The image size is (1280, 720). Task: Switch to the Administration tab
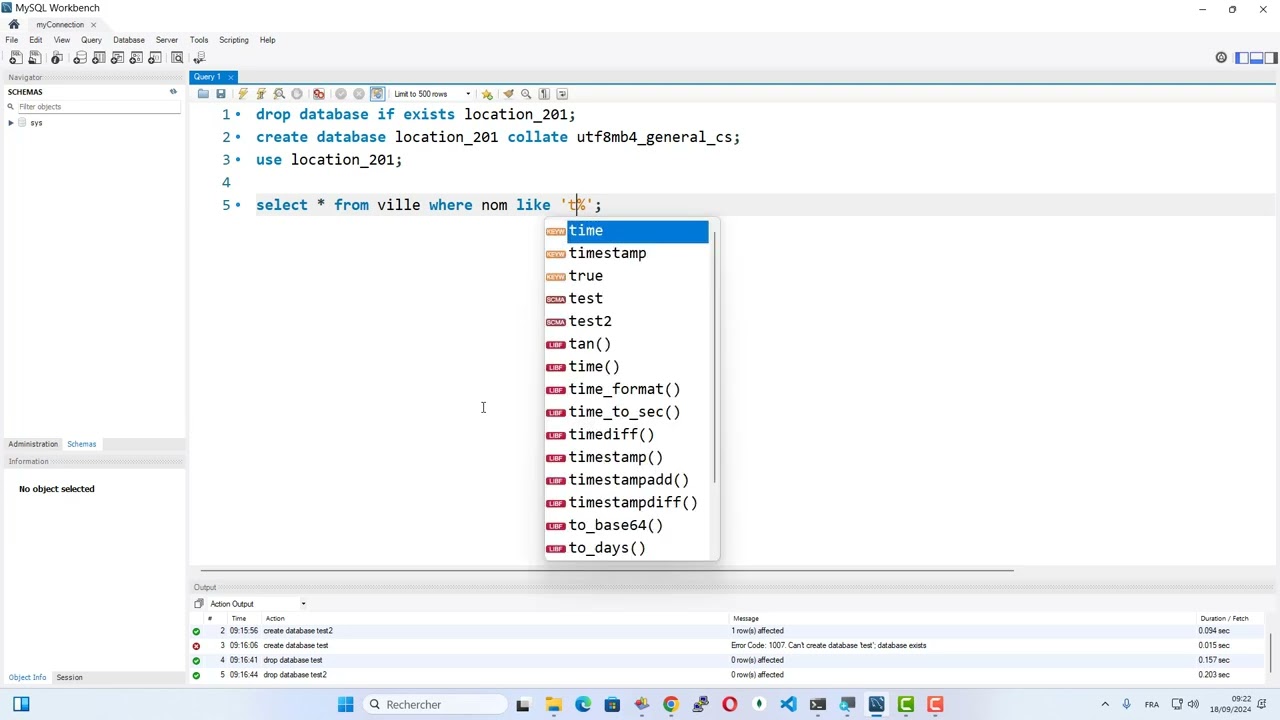pos(33,444)
